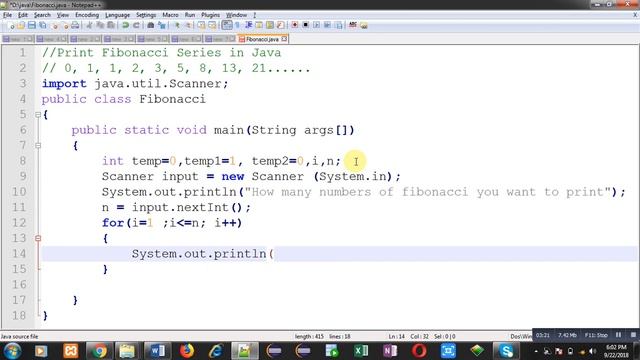Undo with the green arrow icon
640x360 pixels.
(125, 25)
